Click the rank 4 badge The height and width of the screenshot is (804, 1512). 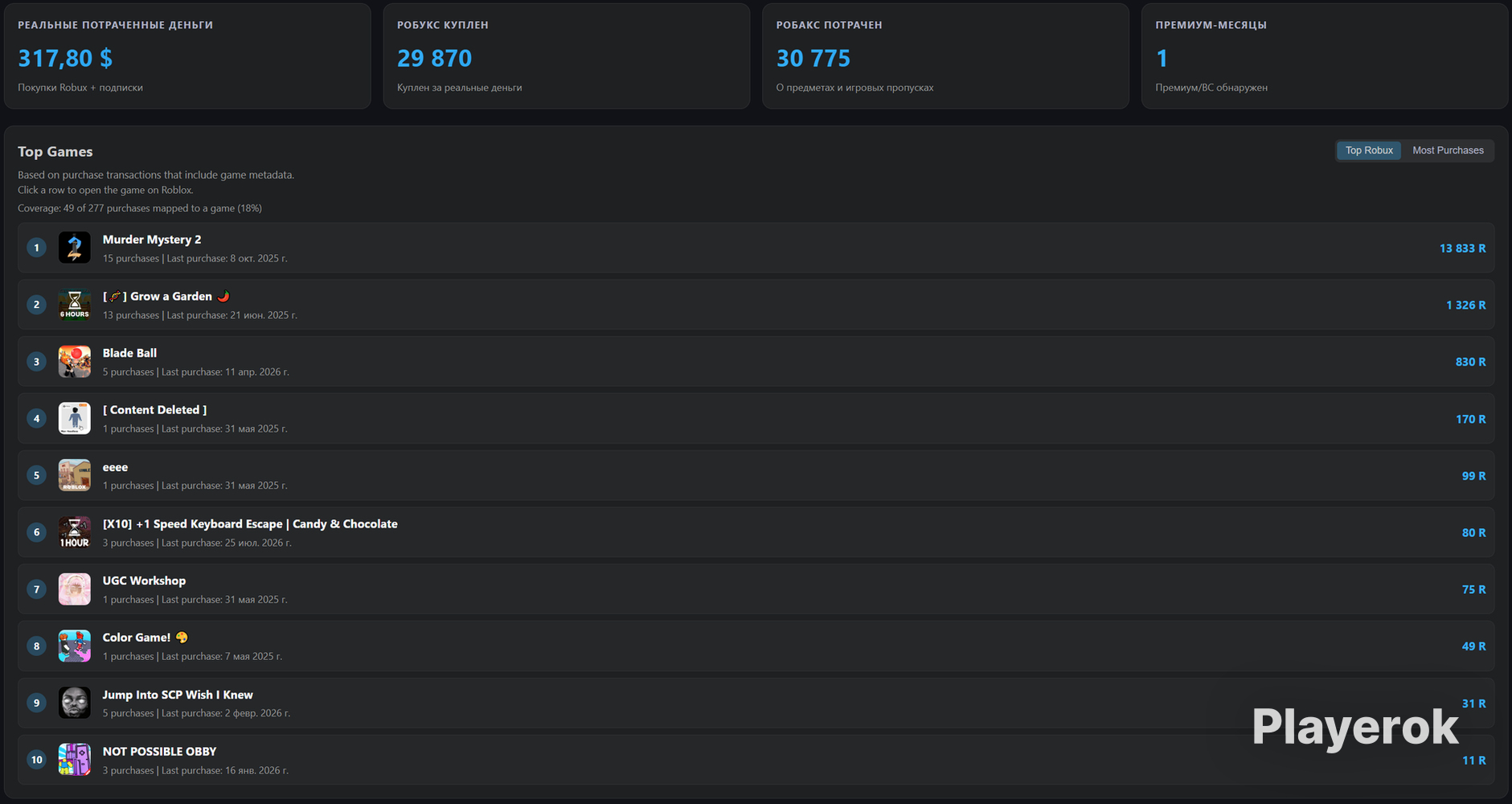tap(36, 419)
